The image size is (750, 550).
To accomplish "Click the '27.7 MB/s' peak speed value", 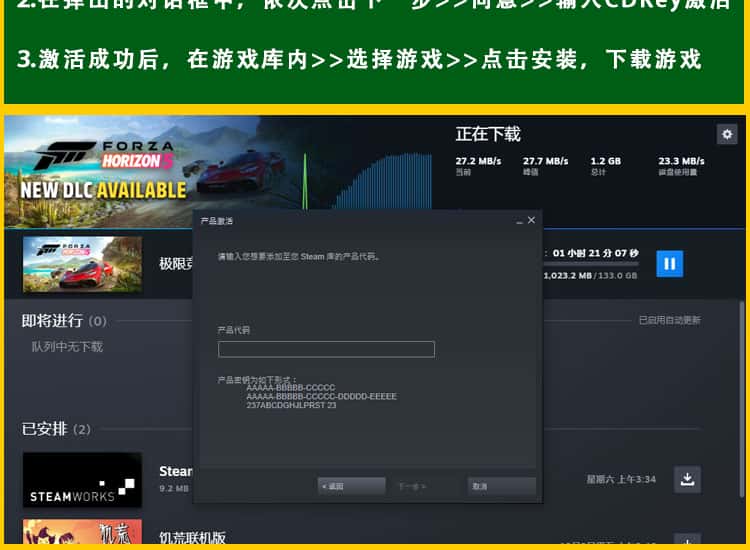I will [545, 161].
